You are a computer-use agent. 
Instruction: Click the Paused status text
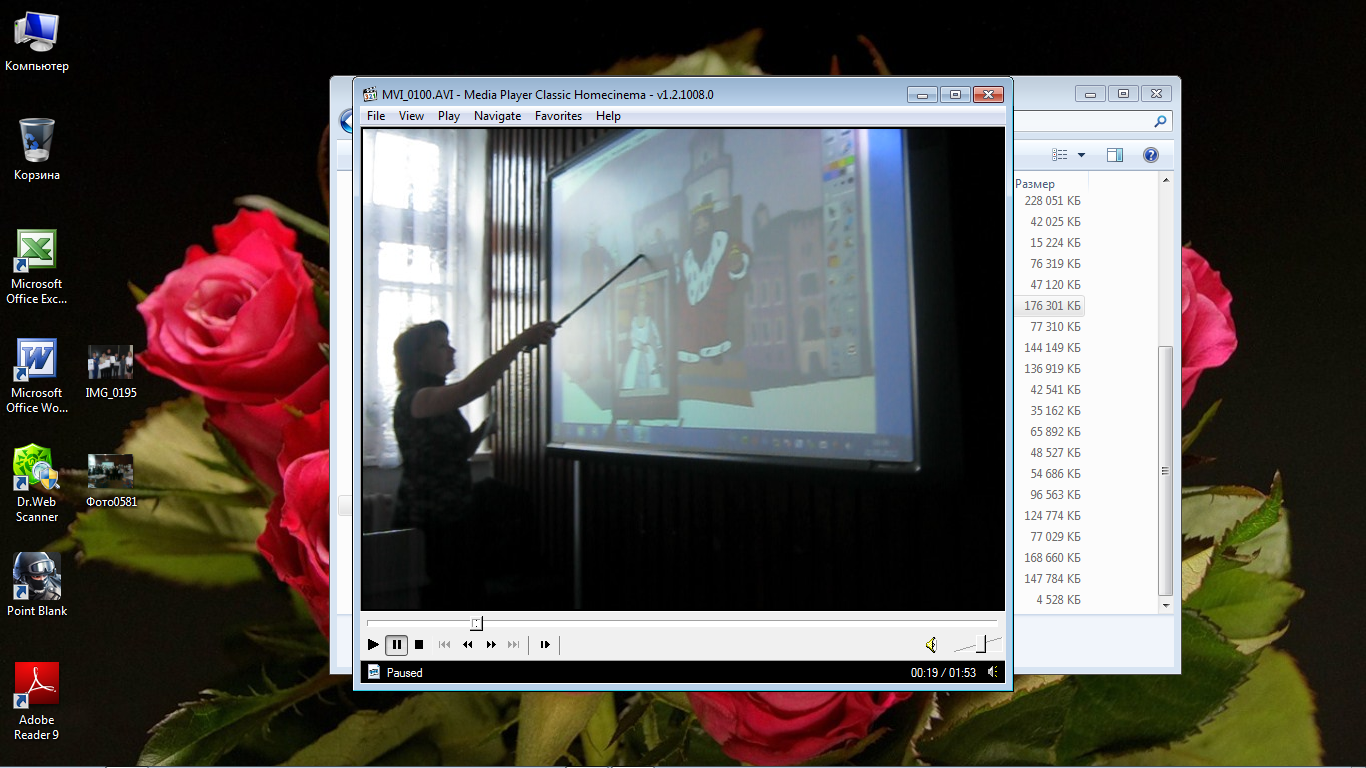pyautogui.click(x=405, y=673)
